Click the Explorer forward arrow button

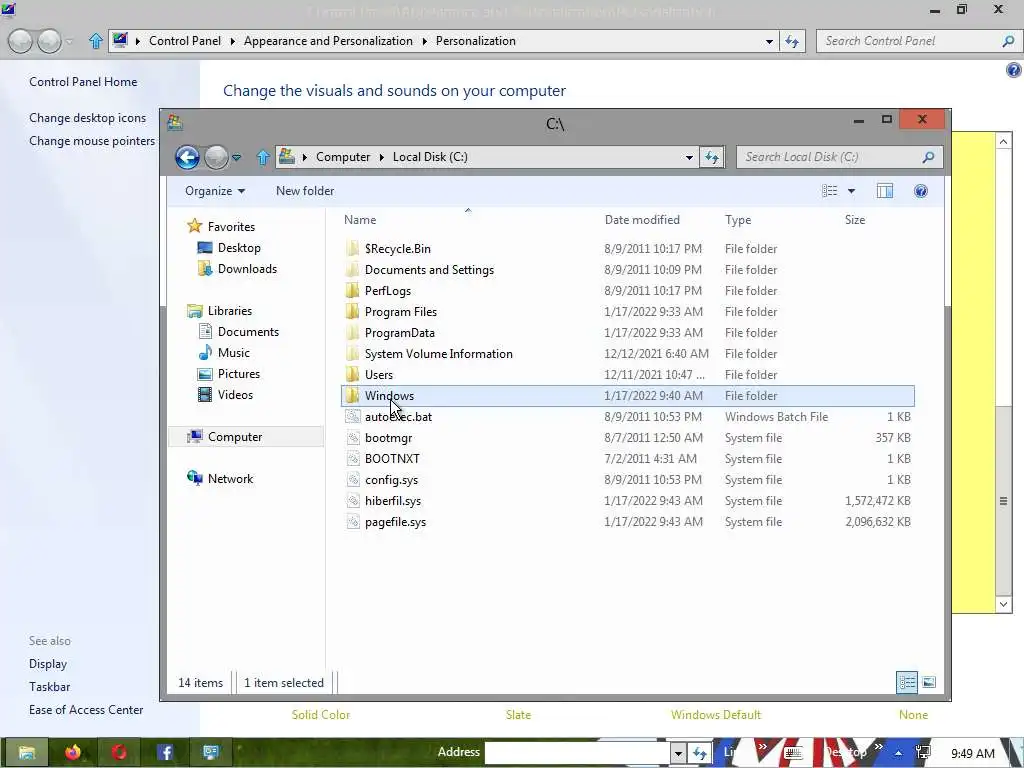click(216, 157)
